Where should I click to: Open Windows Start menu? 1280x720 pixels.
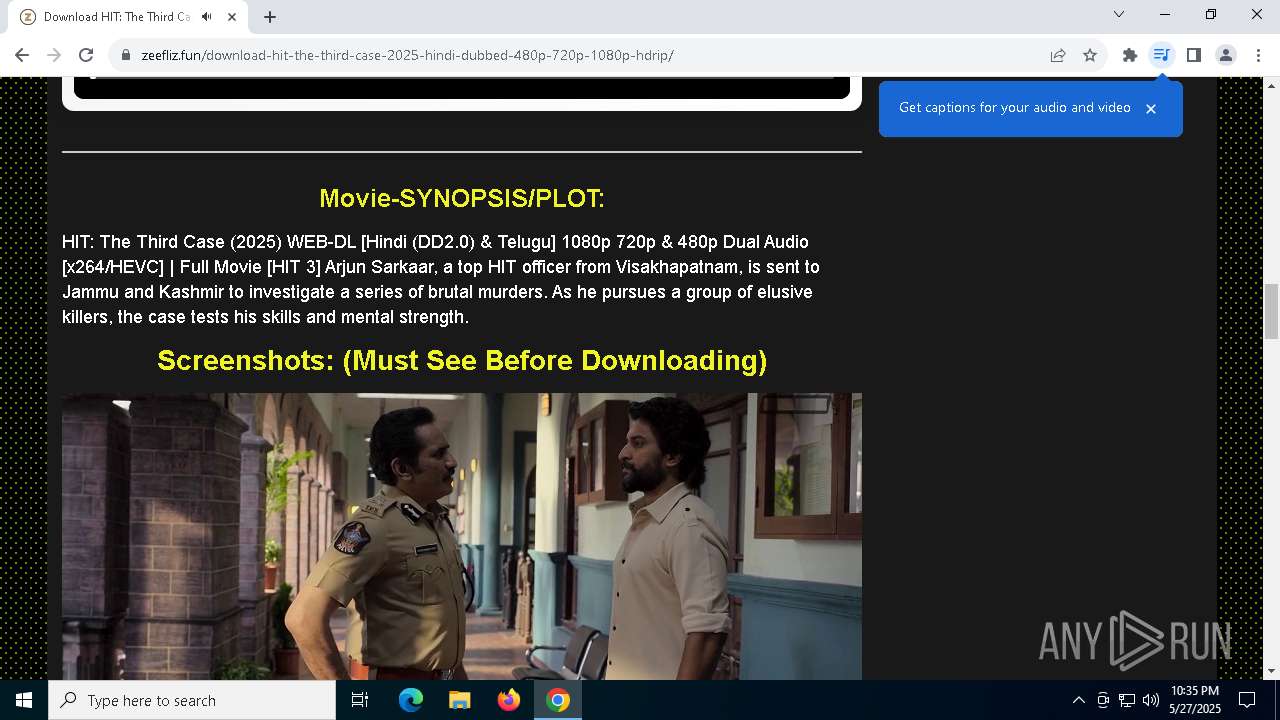pyautogui.click(x=24, y=700)
